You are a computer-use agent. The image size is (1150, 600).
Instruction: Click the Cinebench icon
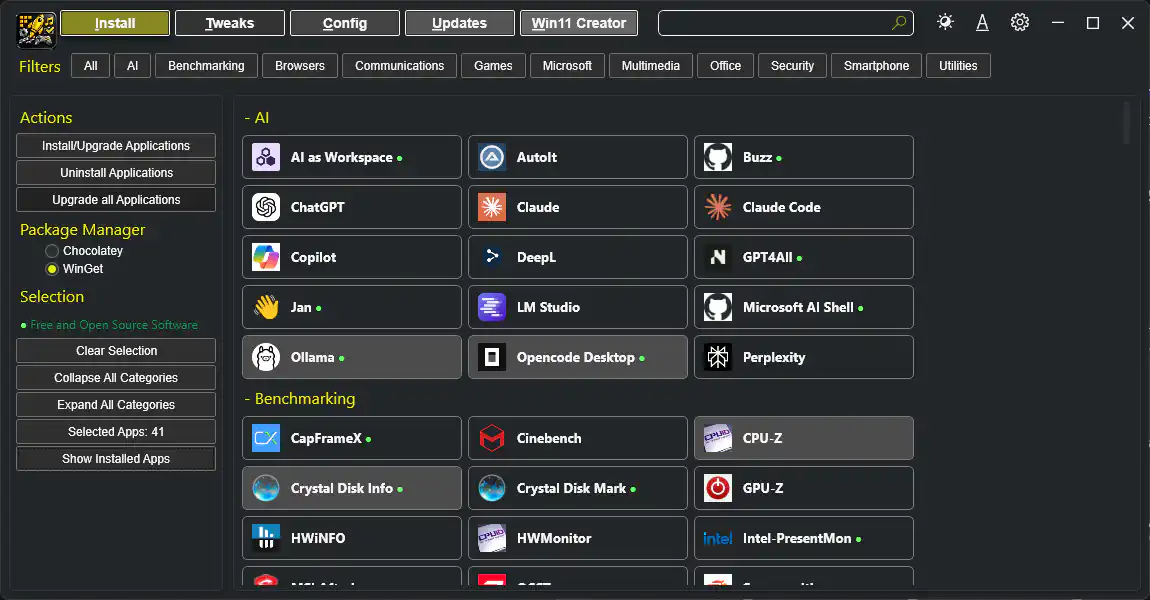pos(491,438)
